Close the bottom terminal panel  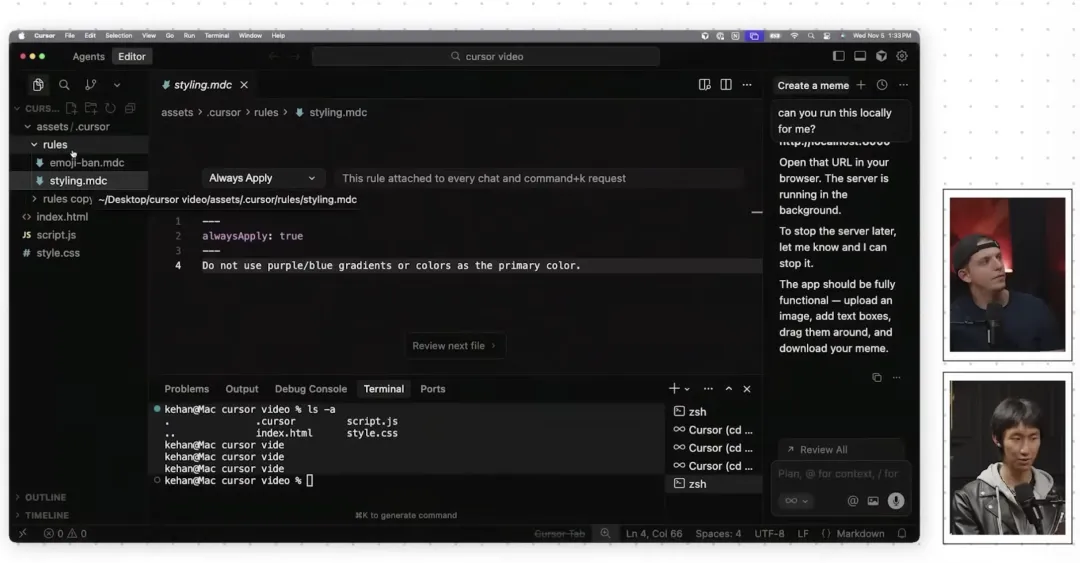(x=747, y=389)
